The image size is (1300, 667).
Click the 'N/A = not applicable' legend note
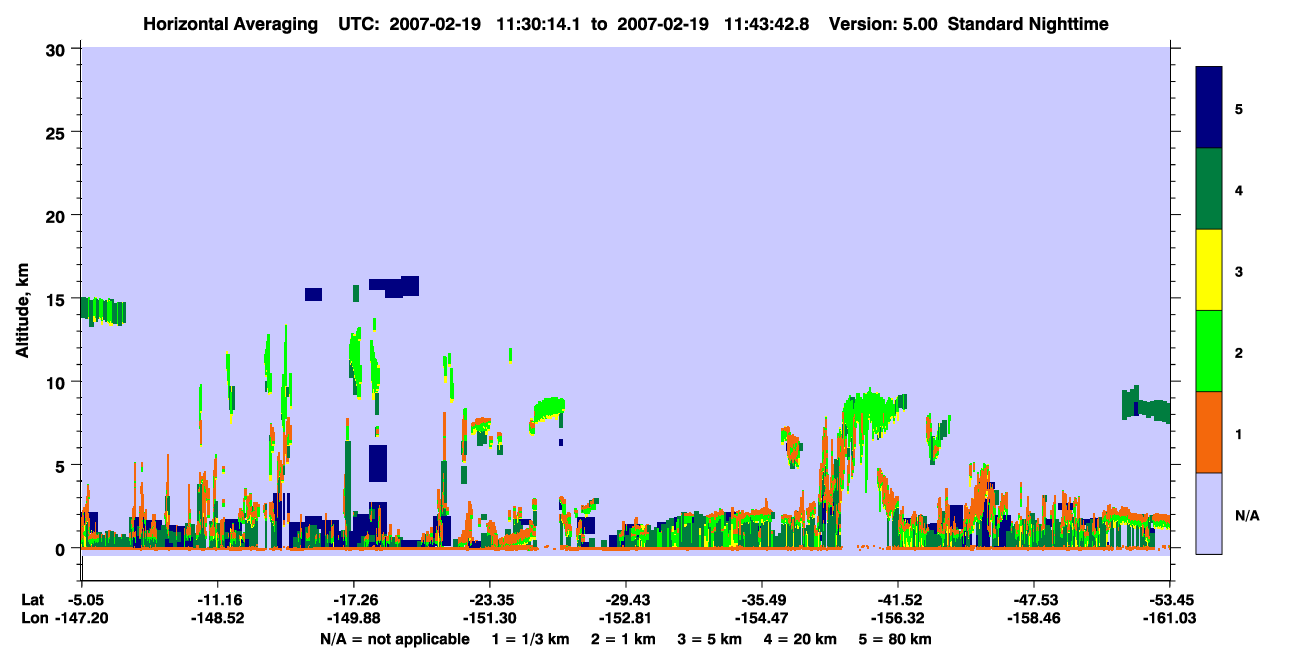coord(395,639)
